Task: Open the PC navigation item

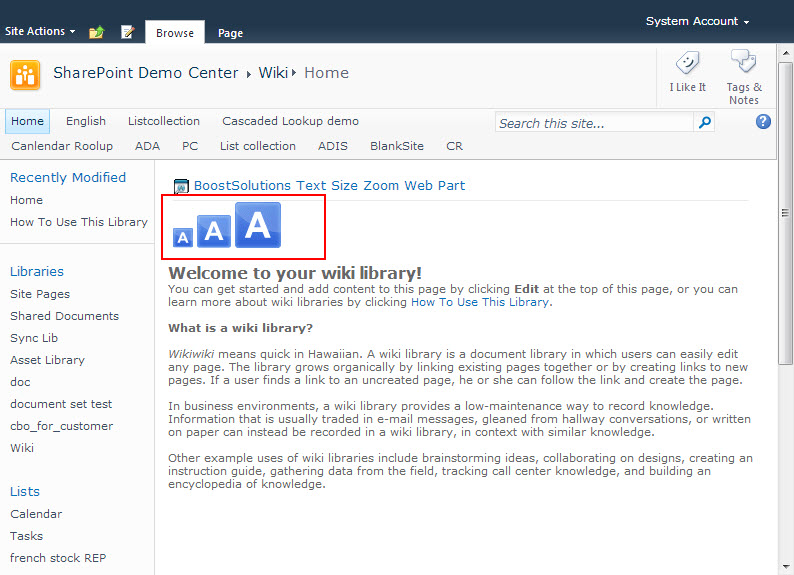Action: click(x=190, y=146)
